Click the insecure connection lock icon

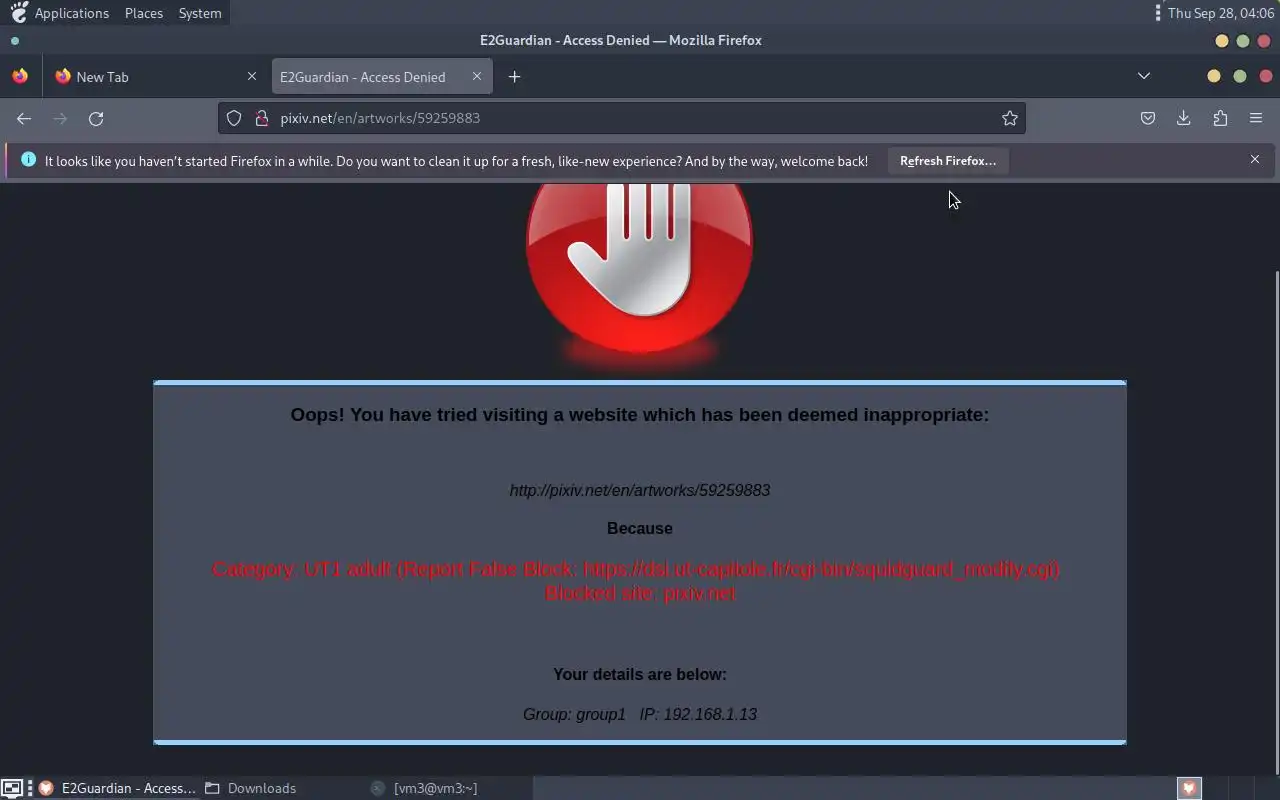pyautogui.click(x=262, y=118)
